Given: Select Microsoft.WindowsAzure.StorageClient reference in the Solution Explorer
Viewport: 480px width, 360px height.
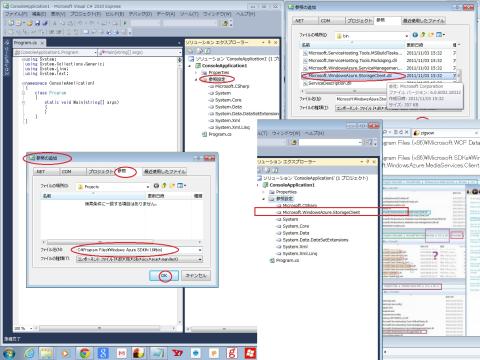Looking at the screenshot, I should tap(321, 212).
